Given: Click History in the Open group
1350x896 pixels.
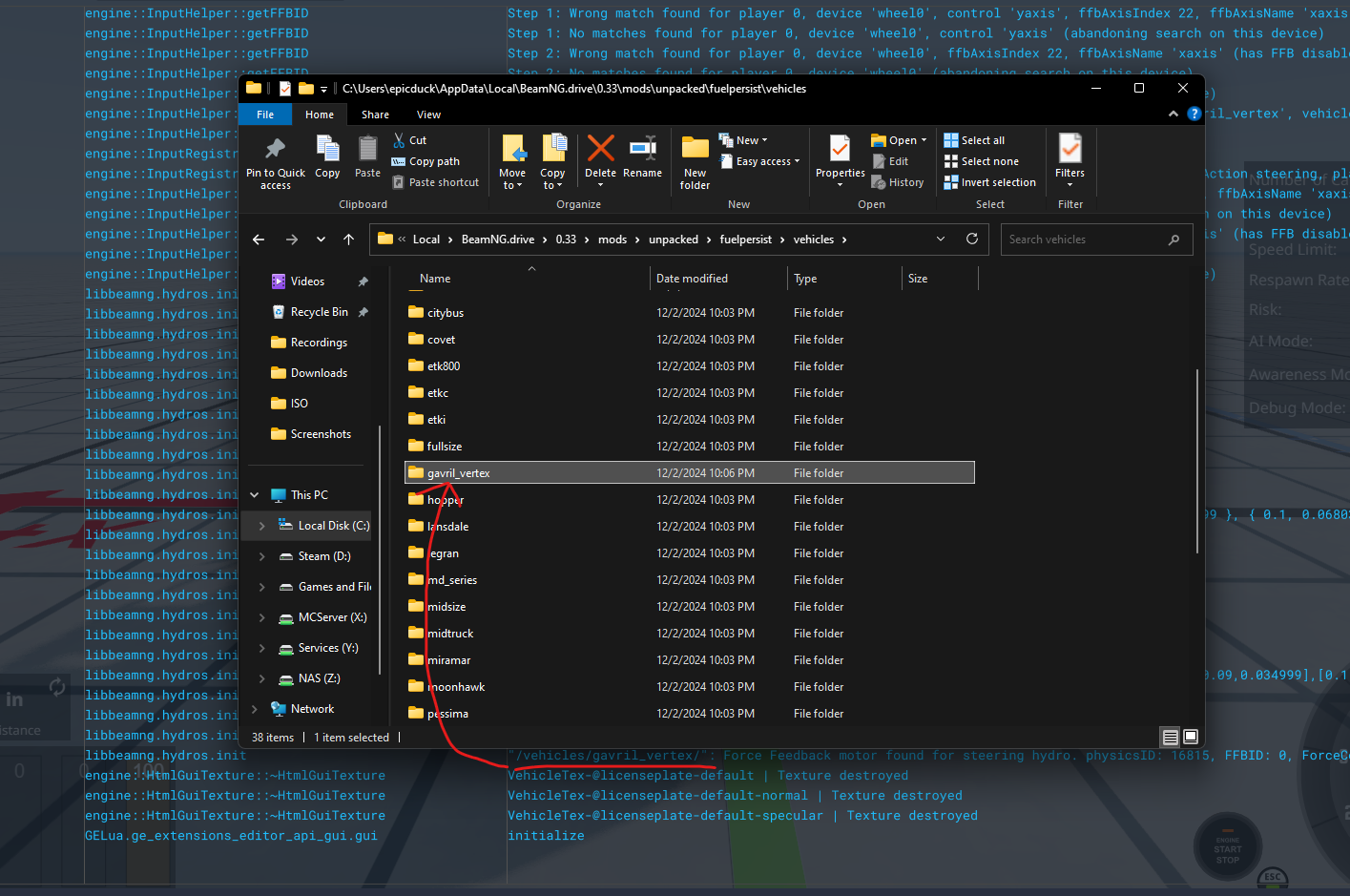Looking at the screenshot, I should pos(898,182).
